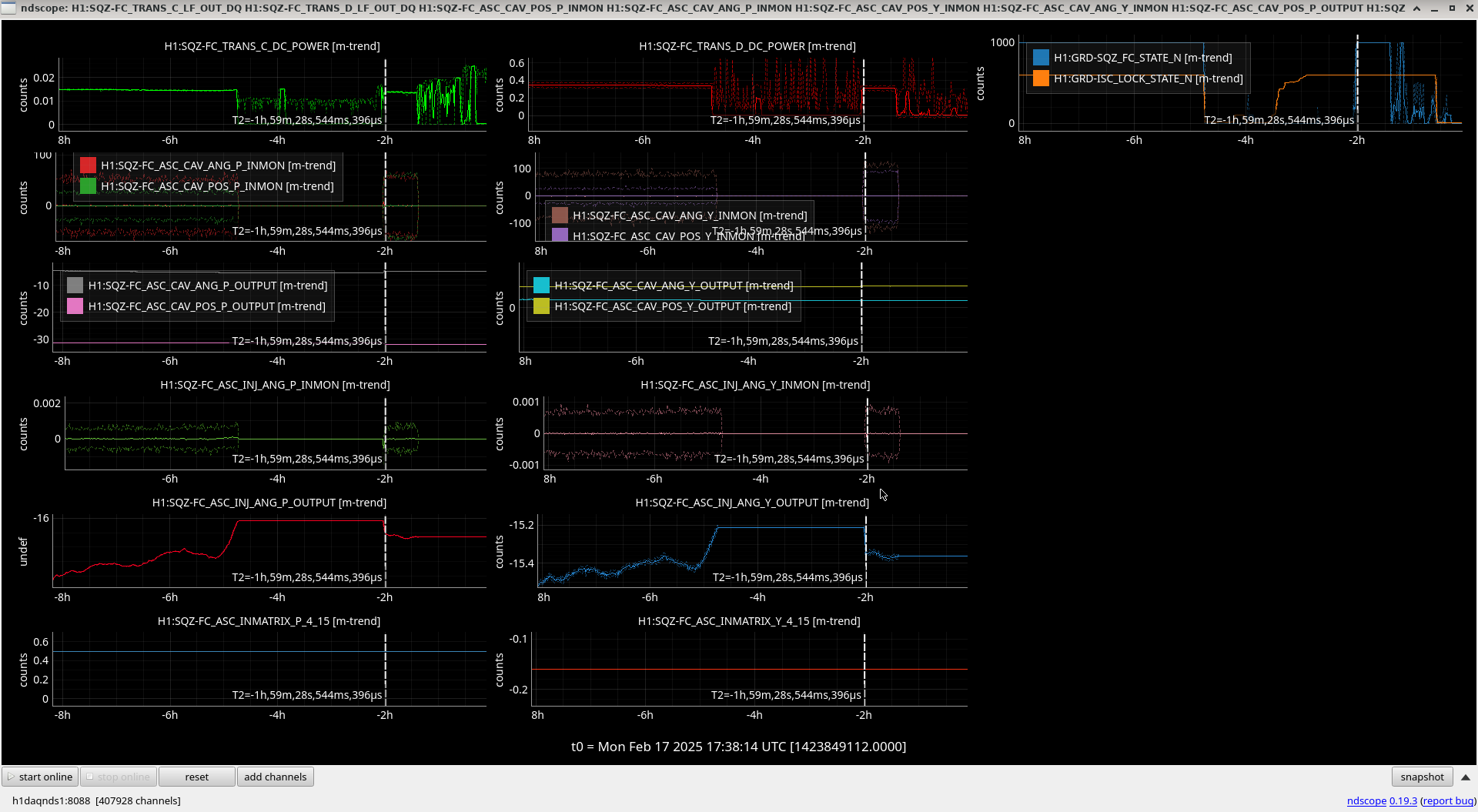Viewport: 1478px width, 812px height.
Task: Click T2 cursor in INJ_ANG_P_OUTPUT plot
Action: coord(385,550)
